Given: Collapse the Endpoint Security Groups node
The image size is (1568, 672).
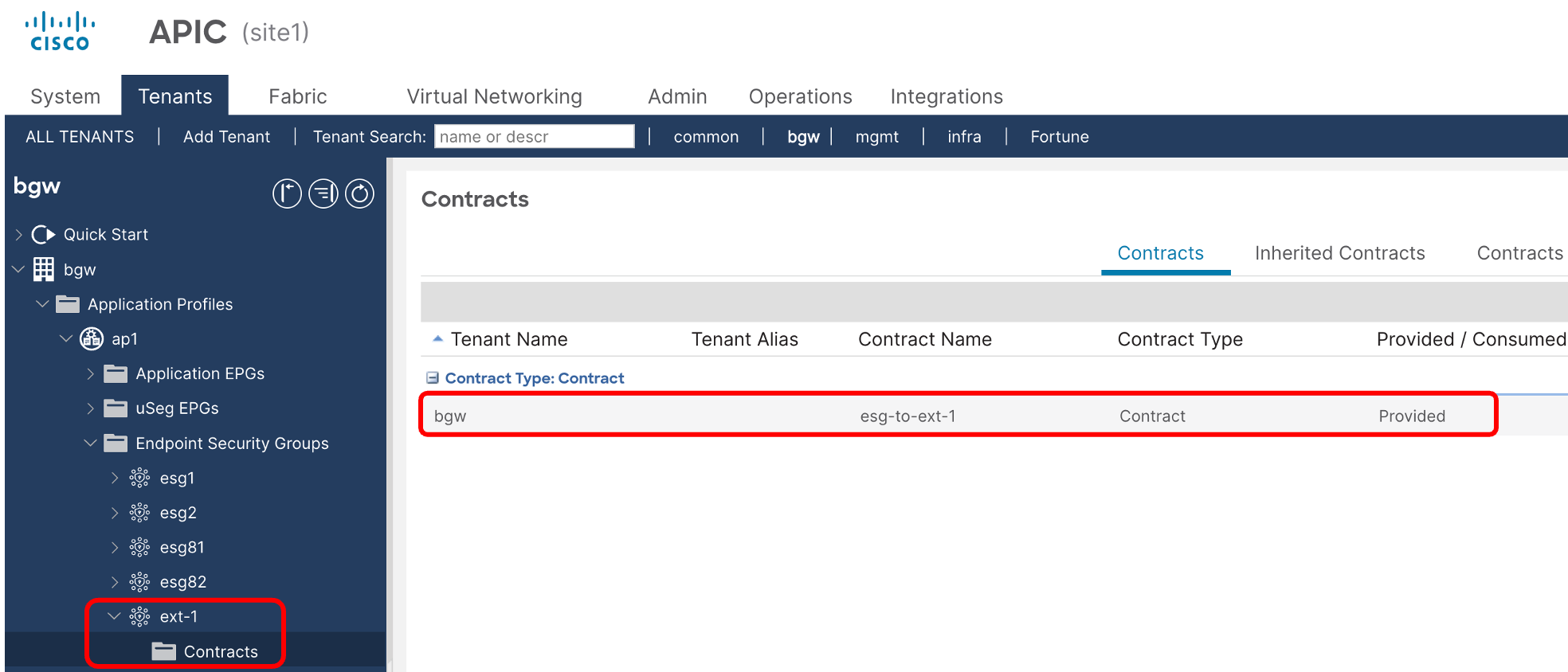Looking at the screenshot, I should [x=90, y=443].
